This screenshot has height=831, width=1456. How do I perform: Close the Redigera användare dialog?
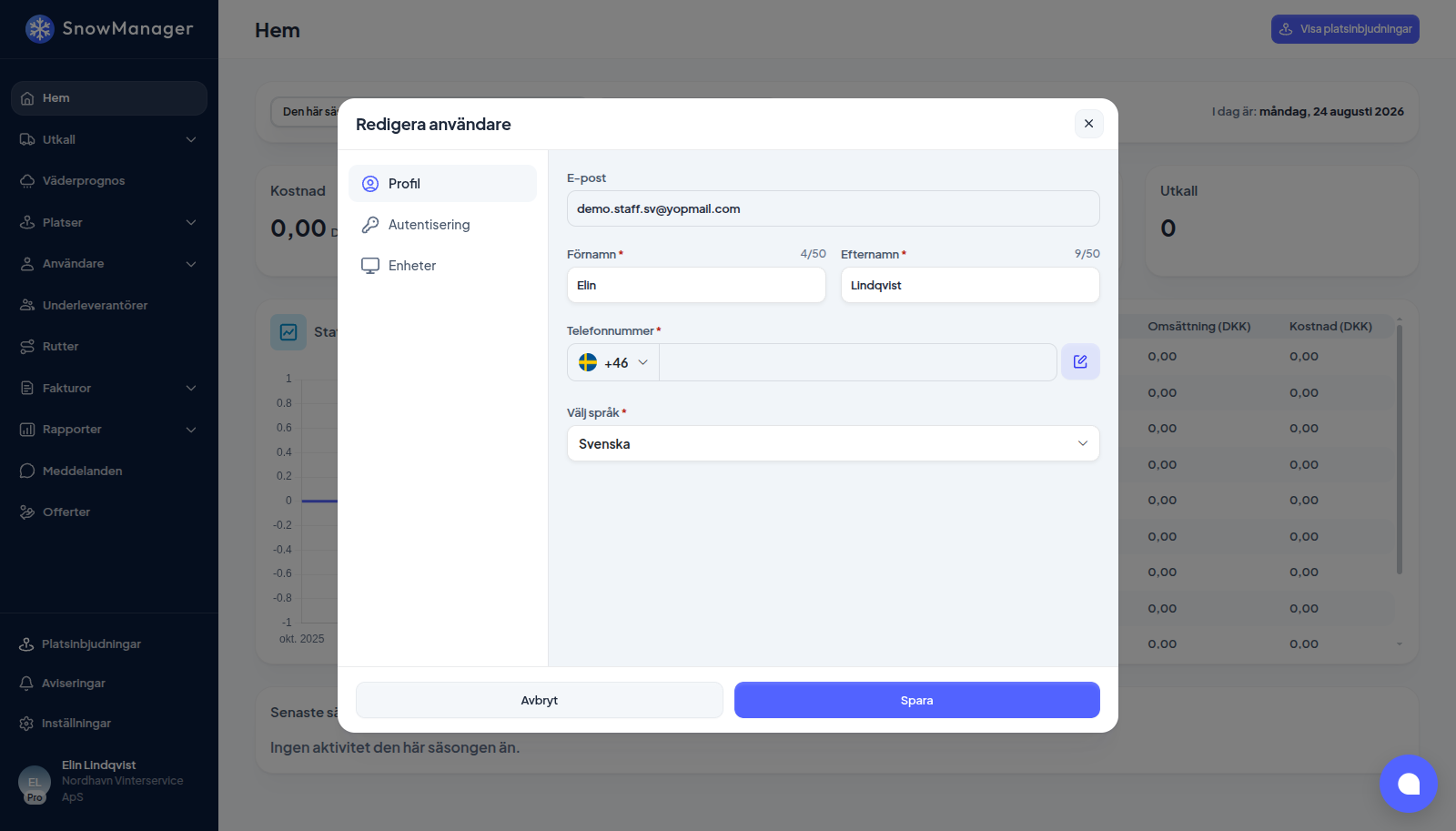[x=1088, y=124]
